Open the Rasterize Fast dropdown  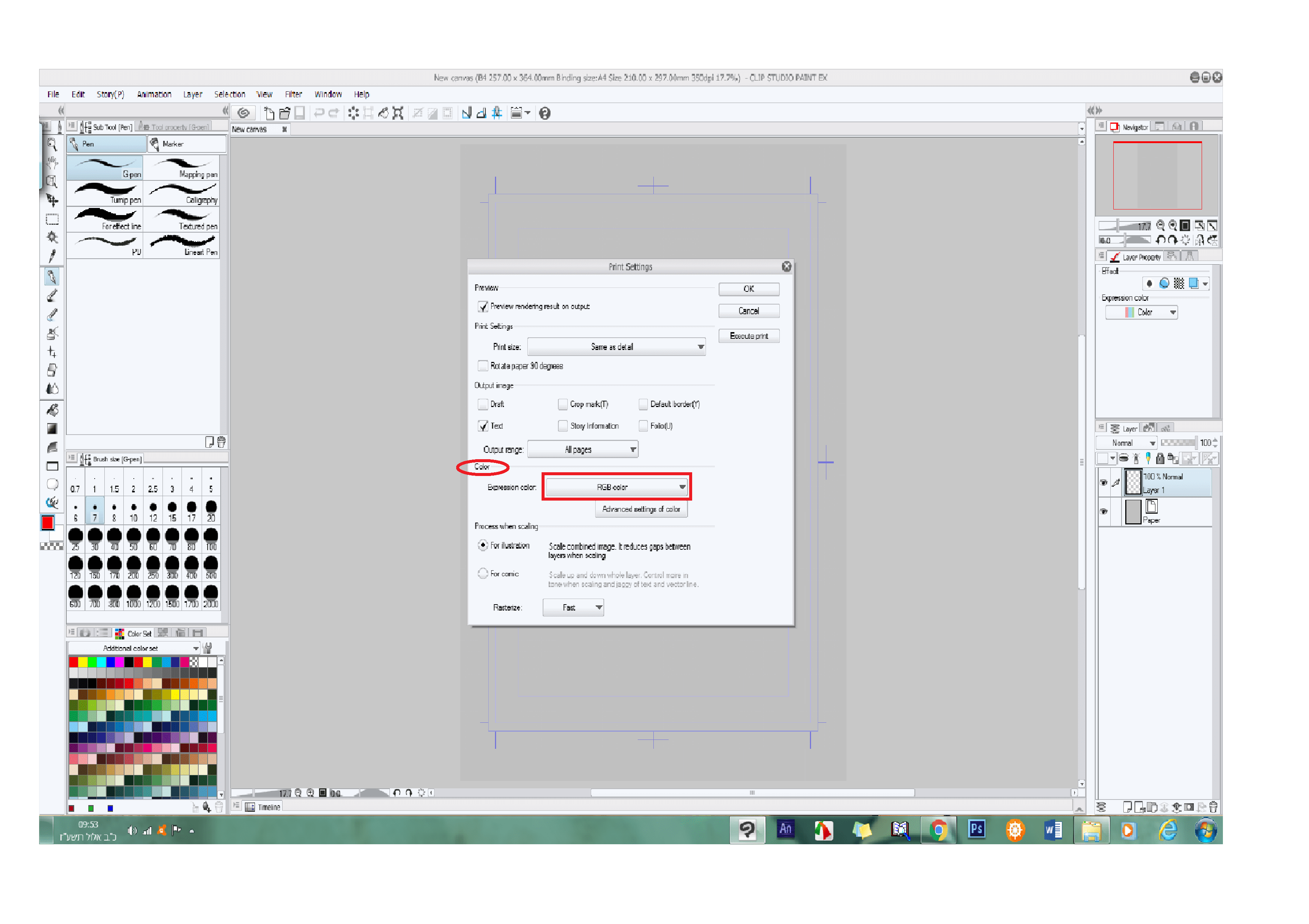point(573,608)
